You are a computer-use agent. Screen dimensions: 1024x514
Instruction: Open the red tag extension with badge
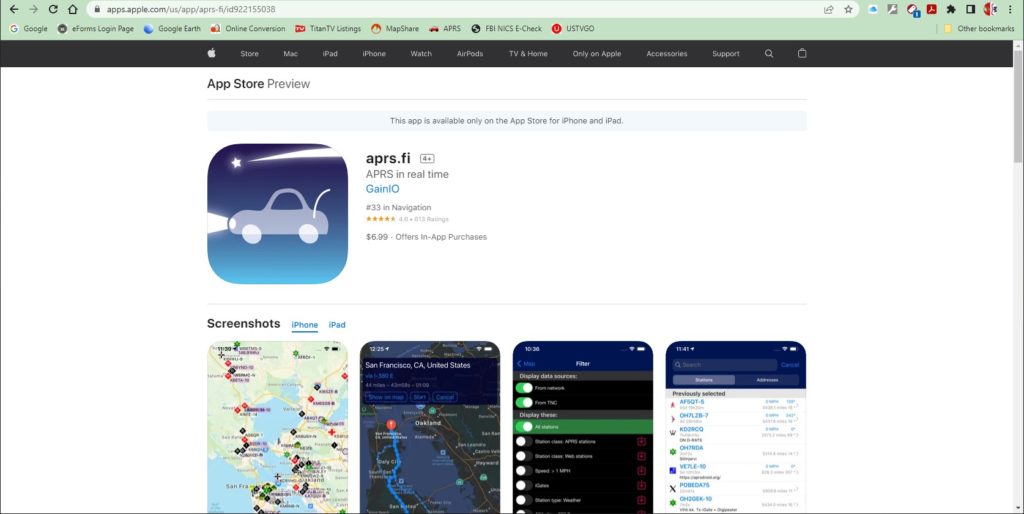pos(913,10)
